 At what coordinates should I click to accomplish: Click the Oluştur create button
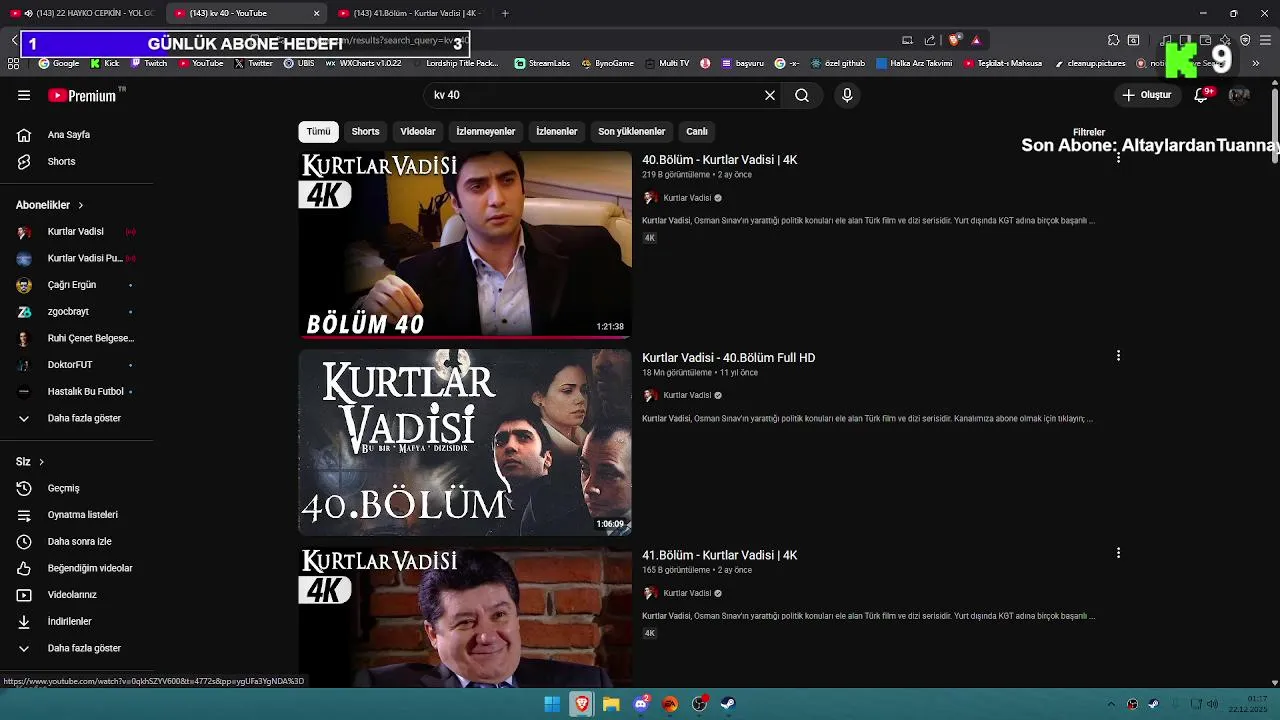click(1147, 95)
